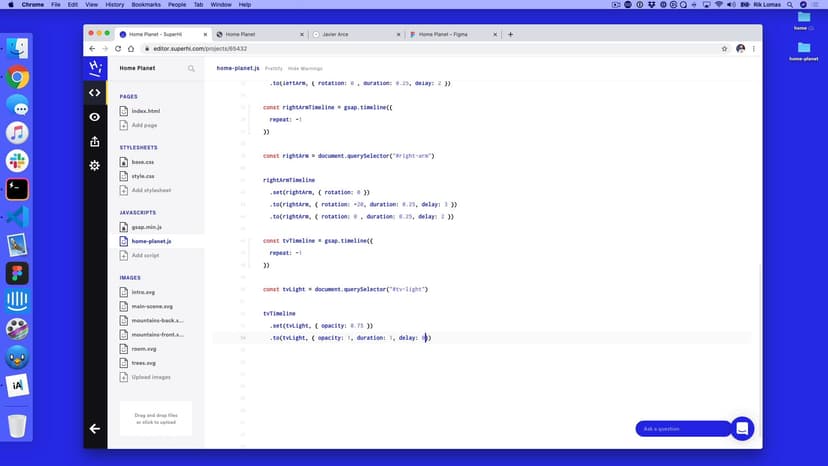Click the drag and drop files upload area
The image size is (828, 466).
coord(155,417)
